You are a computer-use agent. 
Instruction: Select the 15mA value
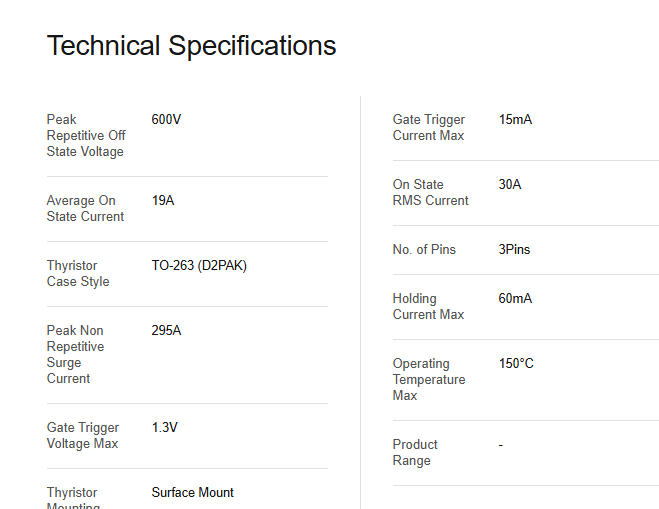click(x=515, y=119)
